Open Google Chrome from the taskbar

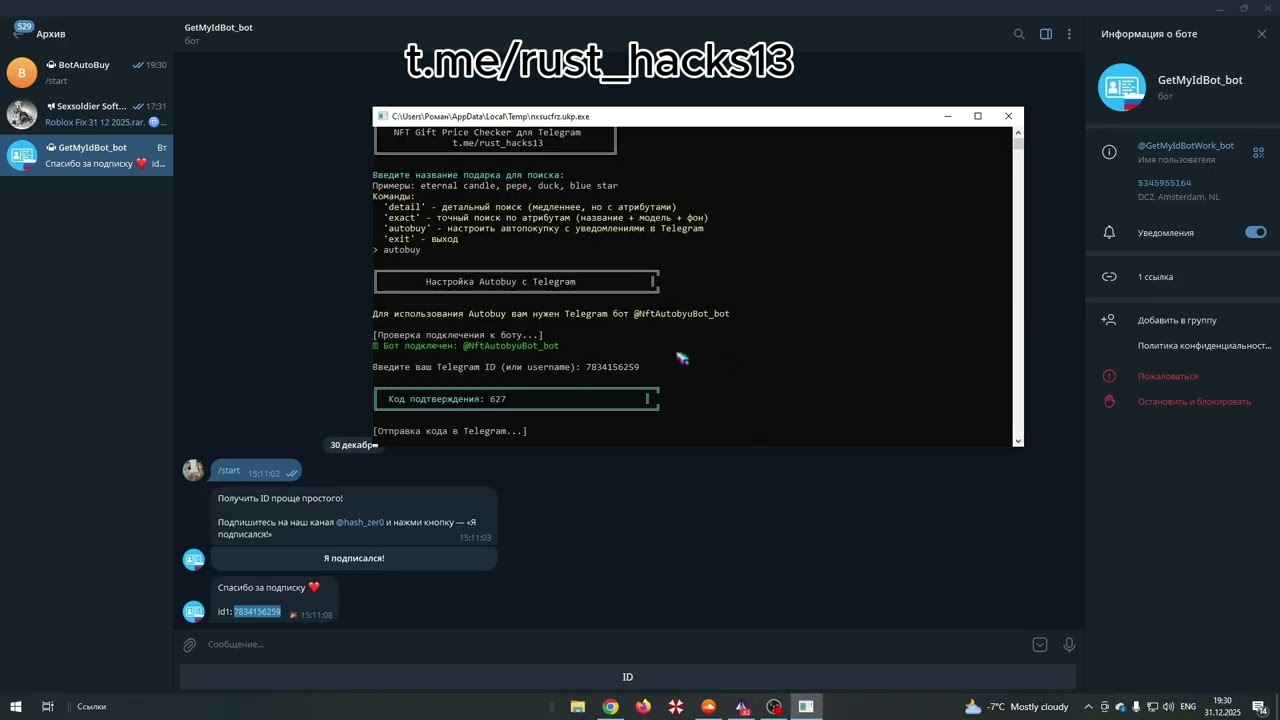pos(610,706)
